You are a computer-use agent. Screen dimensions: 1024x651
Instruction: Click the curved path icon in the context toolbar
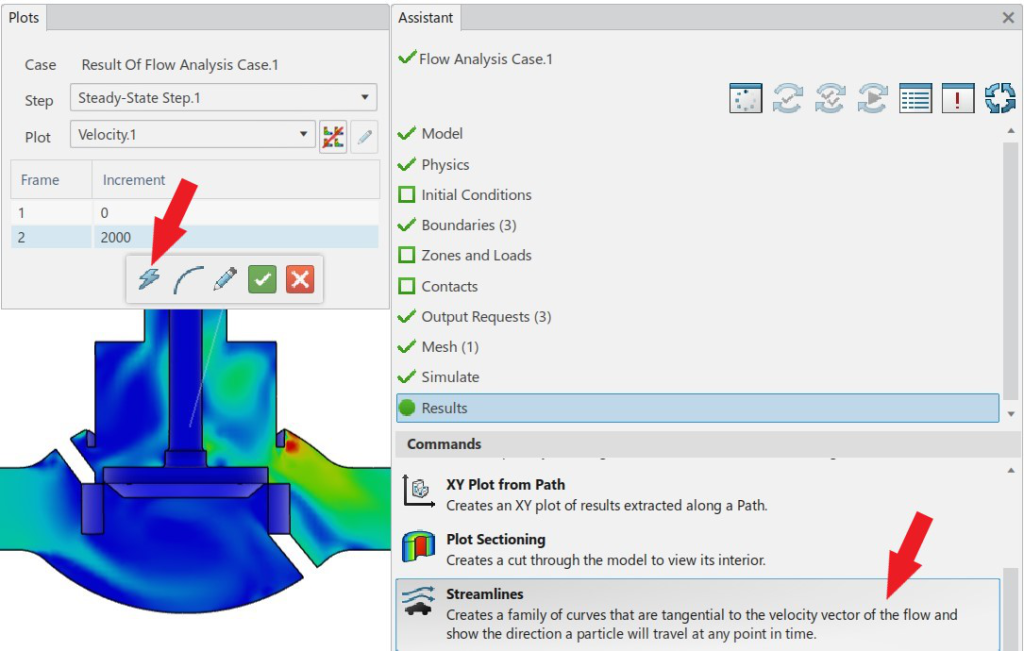(188, 279)
